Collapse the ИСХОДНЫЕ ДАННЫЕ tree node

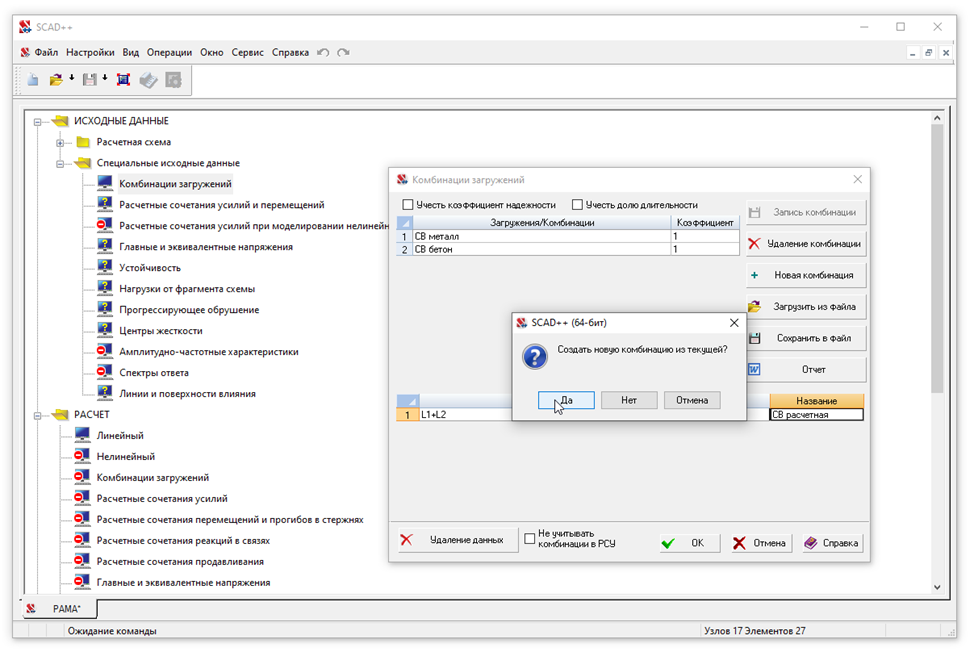click(37, 122)
